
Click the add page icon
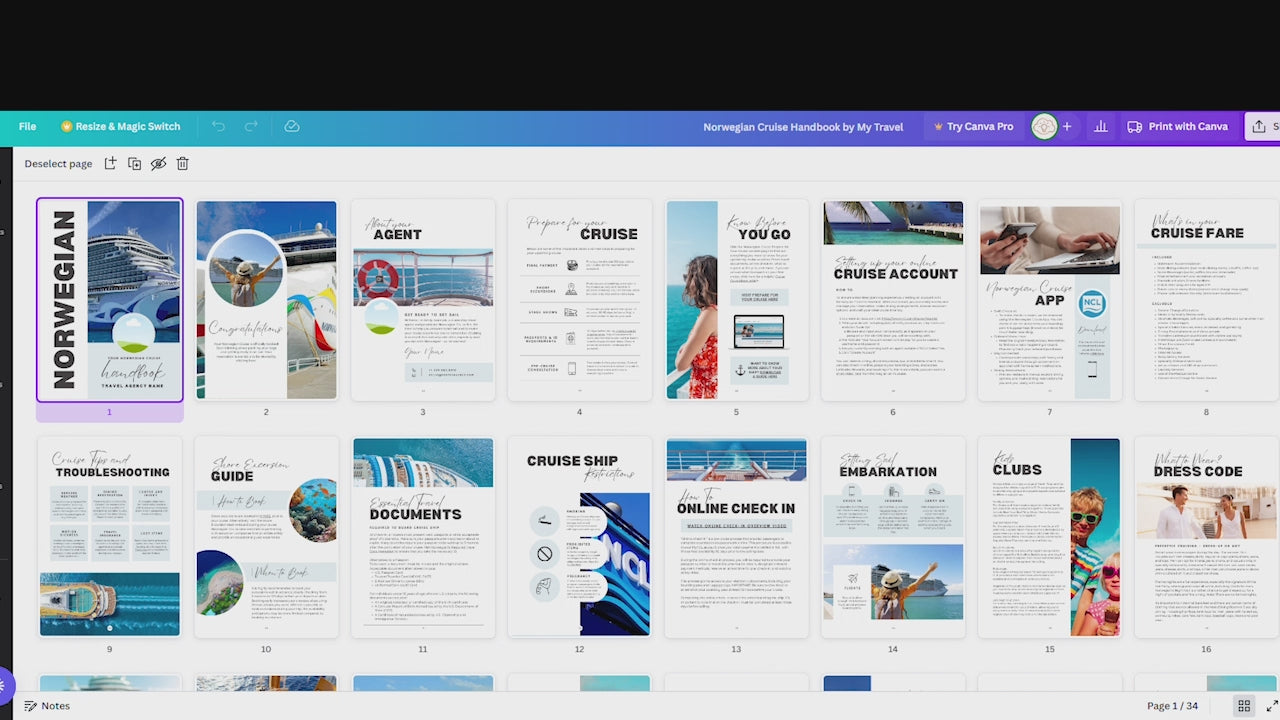pyautogui.click(x=110, y=163)
